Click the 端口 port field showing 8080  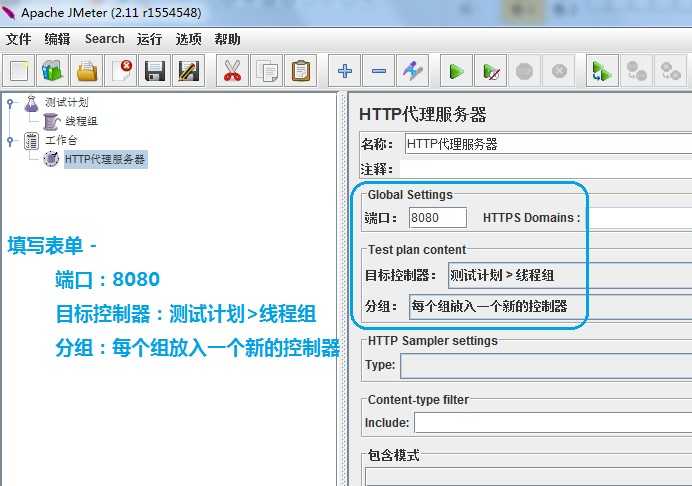pos(437,218)
